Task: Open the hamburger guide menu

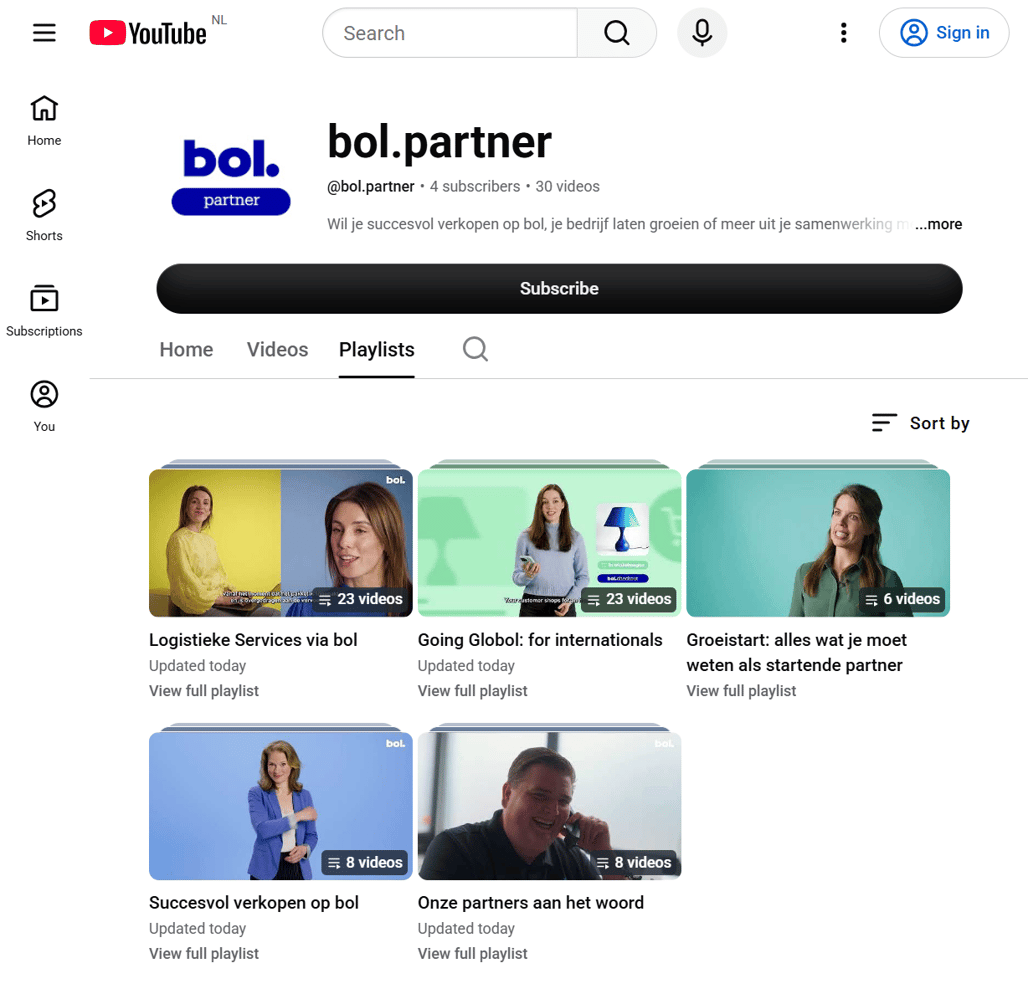Action: click(44, 33)
